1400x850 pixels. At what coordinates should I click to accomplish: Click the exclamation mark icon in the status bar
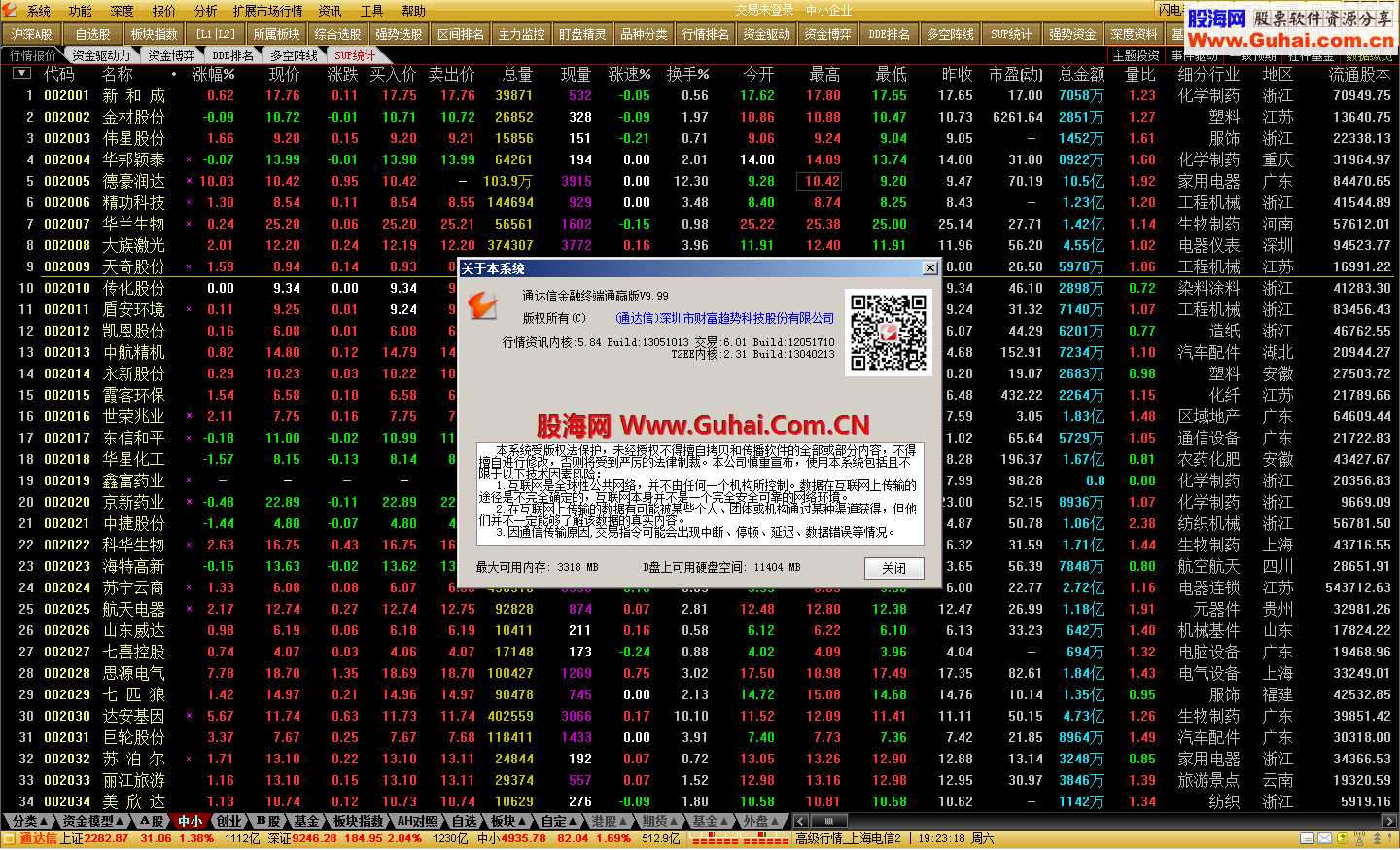1390,838
